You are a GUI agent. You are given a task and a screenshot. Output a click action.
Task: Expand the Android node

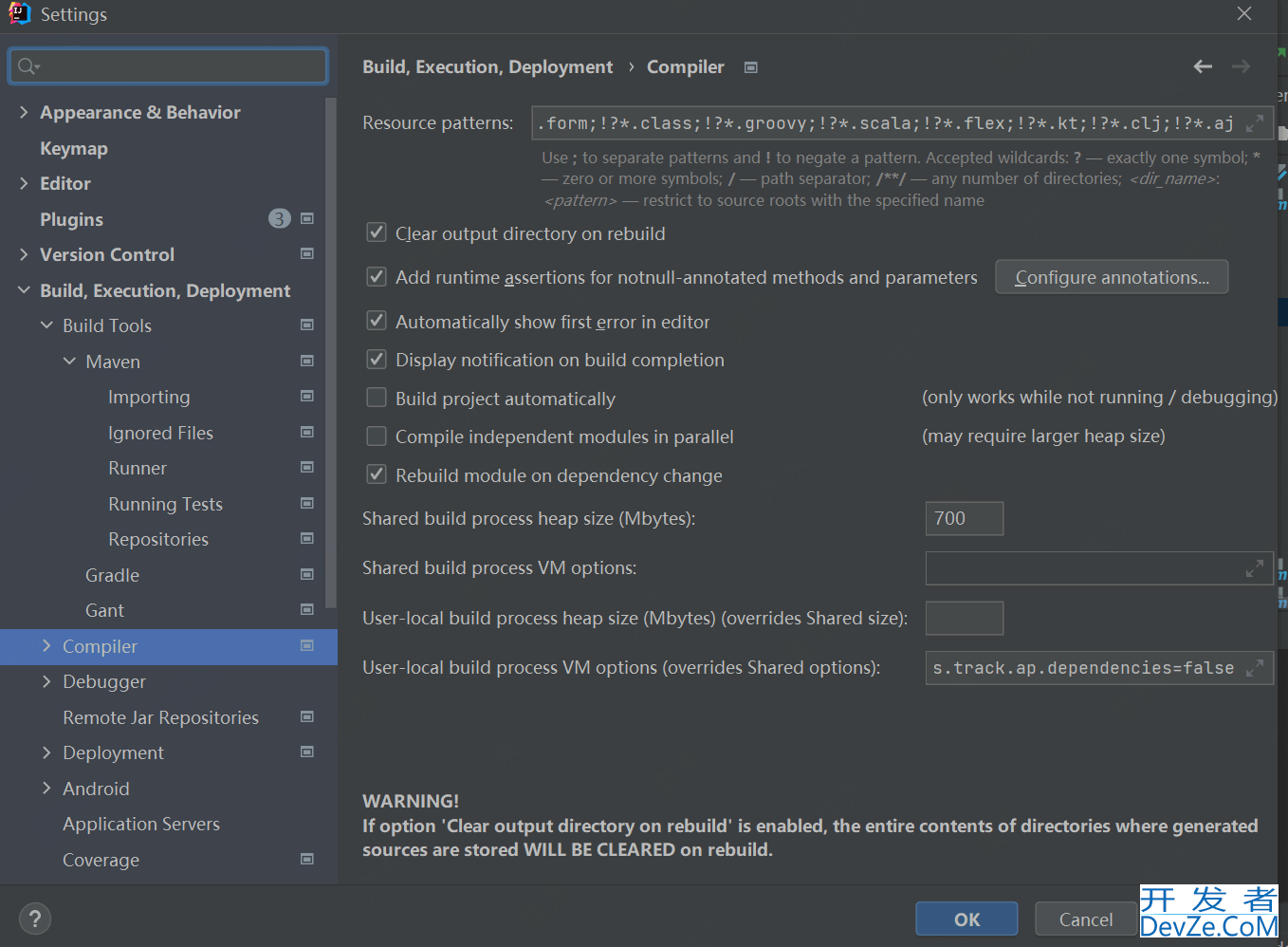click(46, 789)
